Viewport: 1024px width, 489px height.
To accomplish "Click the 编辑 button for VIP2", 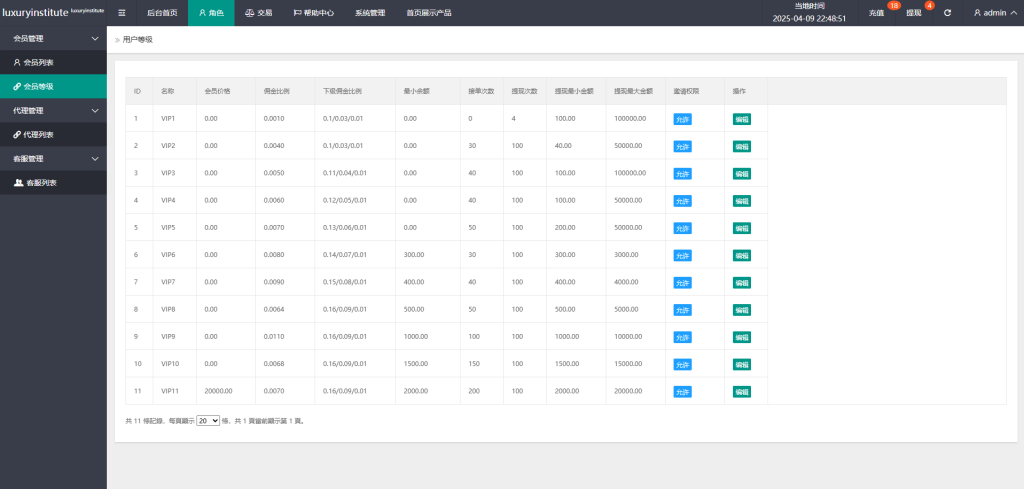I will click(742, 146).
